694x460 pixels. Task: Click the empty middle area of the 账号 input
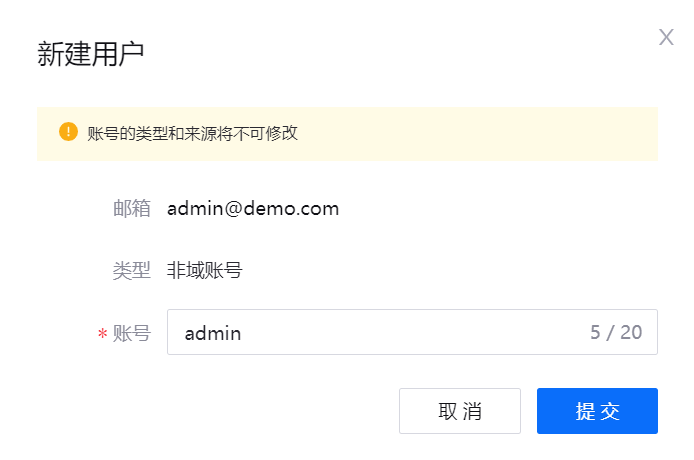[x=412, y=332]
